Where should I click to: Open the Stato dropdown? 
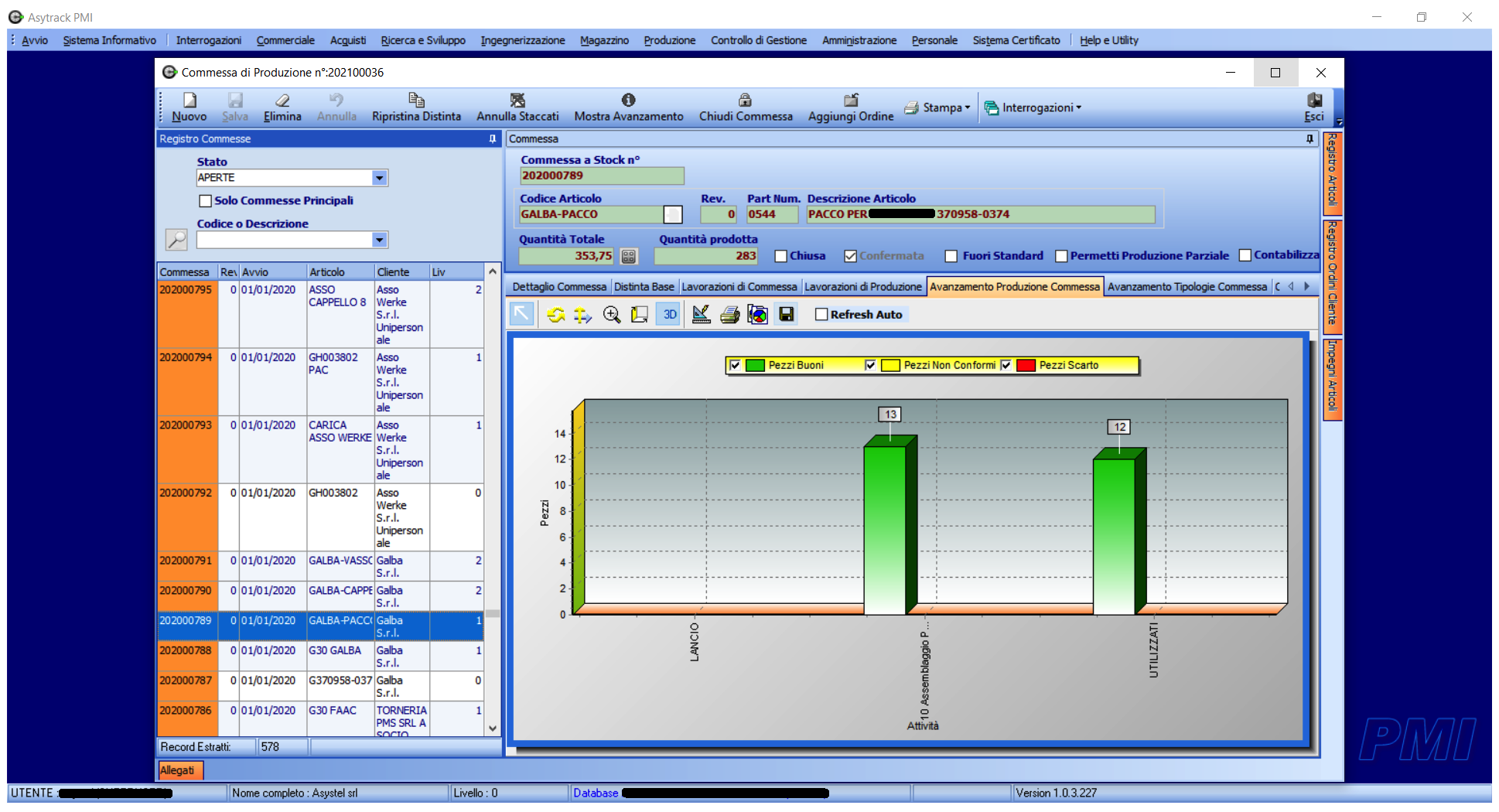pos(379,178)
